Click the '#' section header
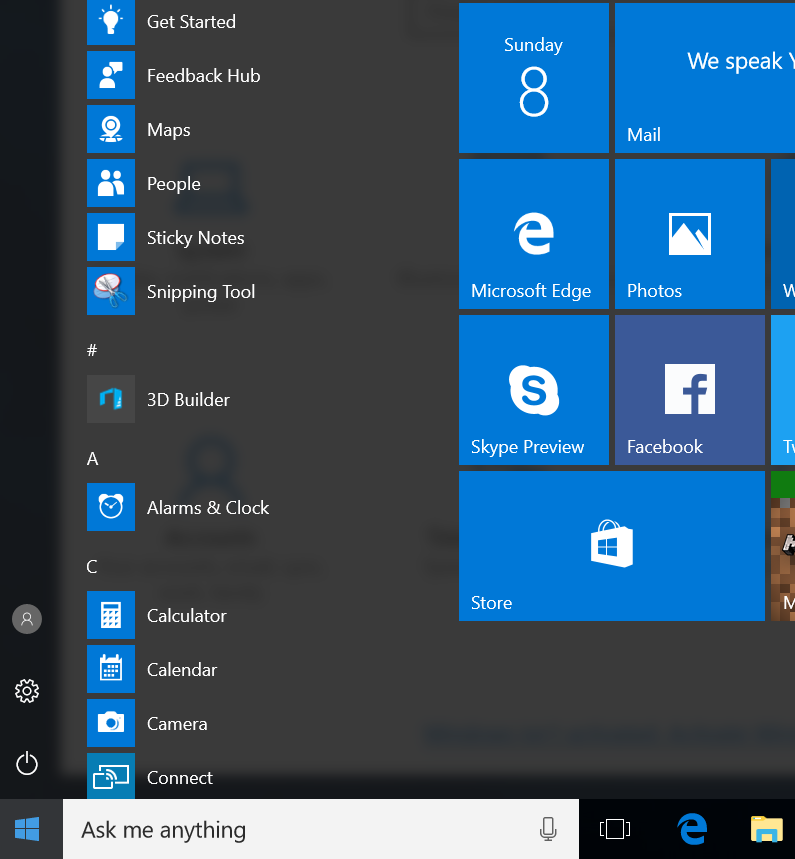Viewport: 795px width, 859px height. [x=92, y=350]
